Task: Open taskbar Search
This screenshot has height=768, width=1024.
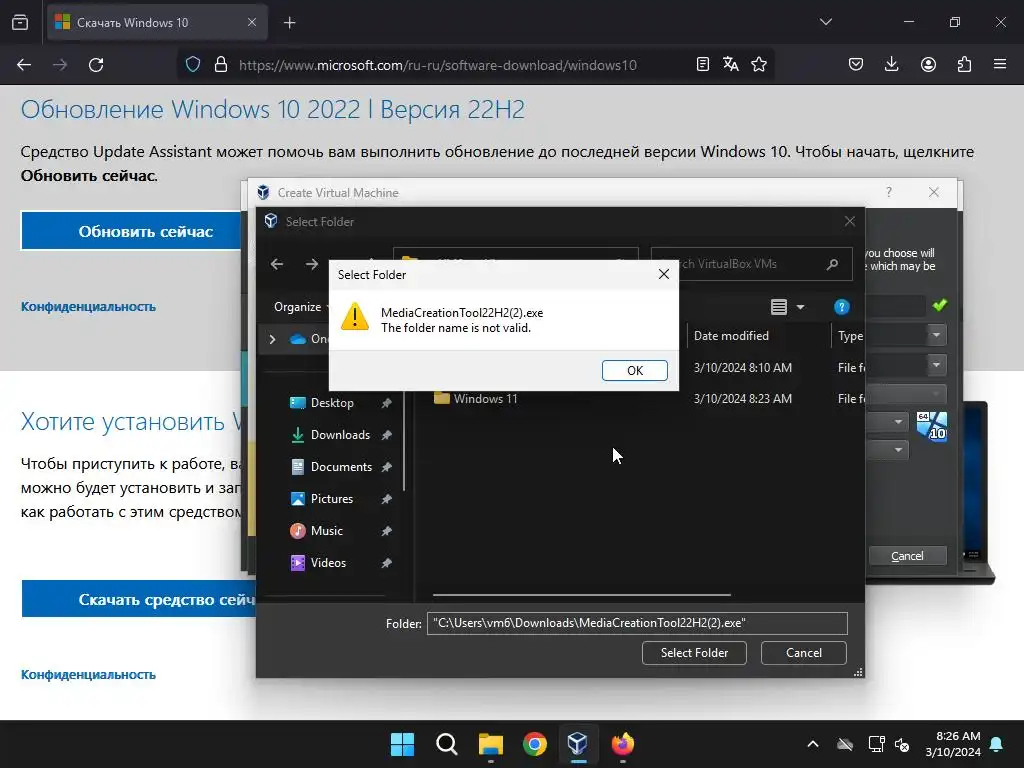Action: click(447, 744)
